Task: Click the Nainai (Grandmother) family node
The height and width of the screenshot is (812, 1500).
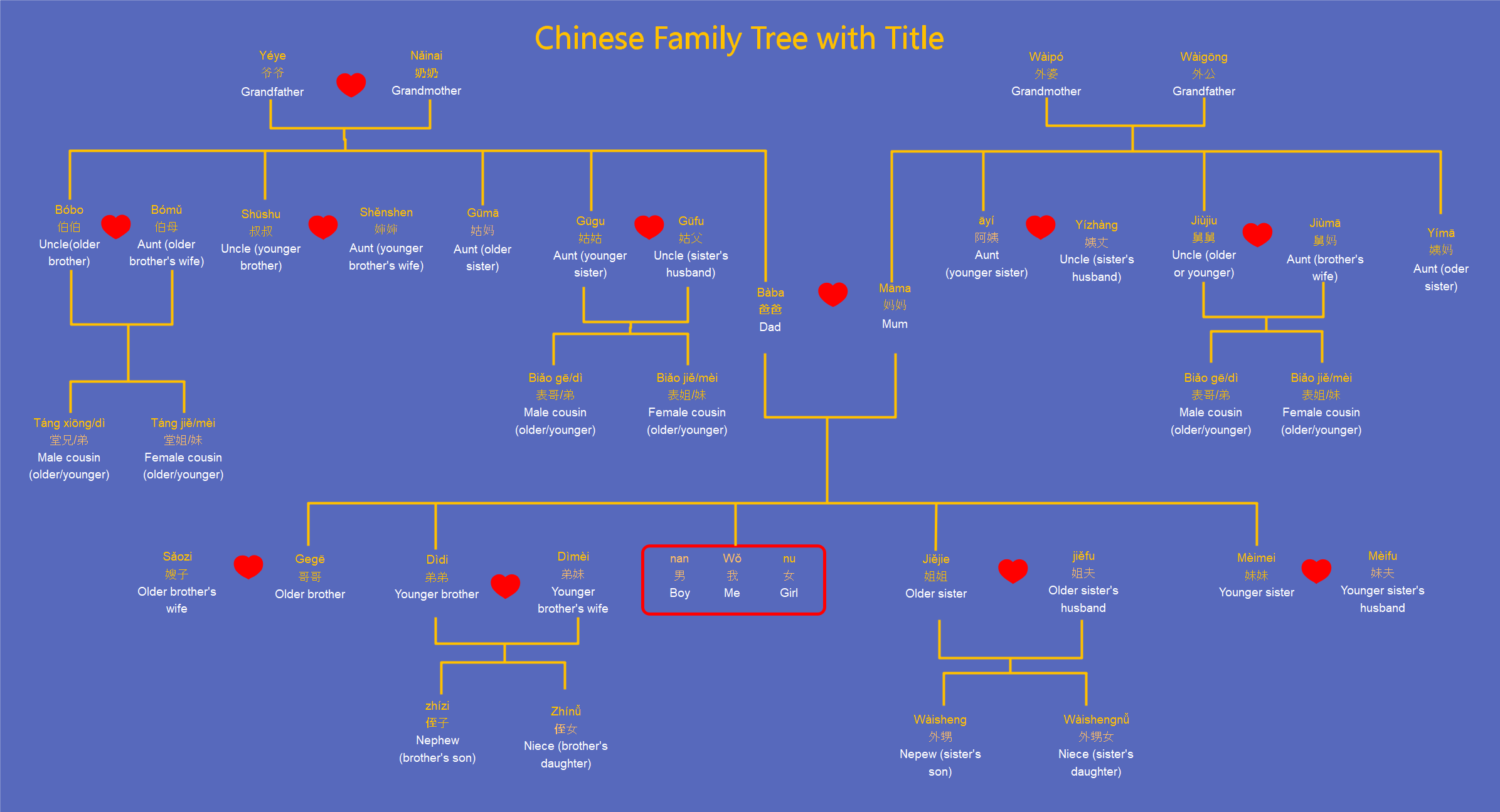Action: click(x=430, y=80)
